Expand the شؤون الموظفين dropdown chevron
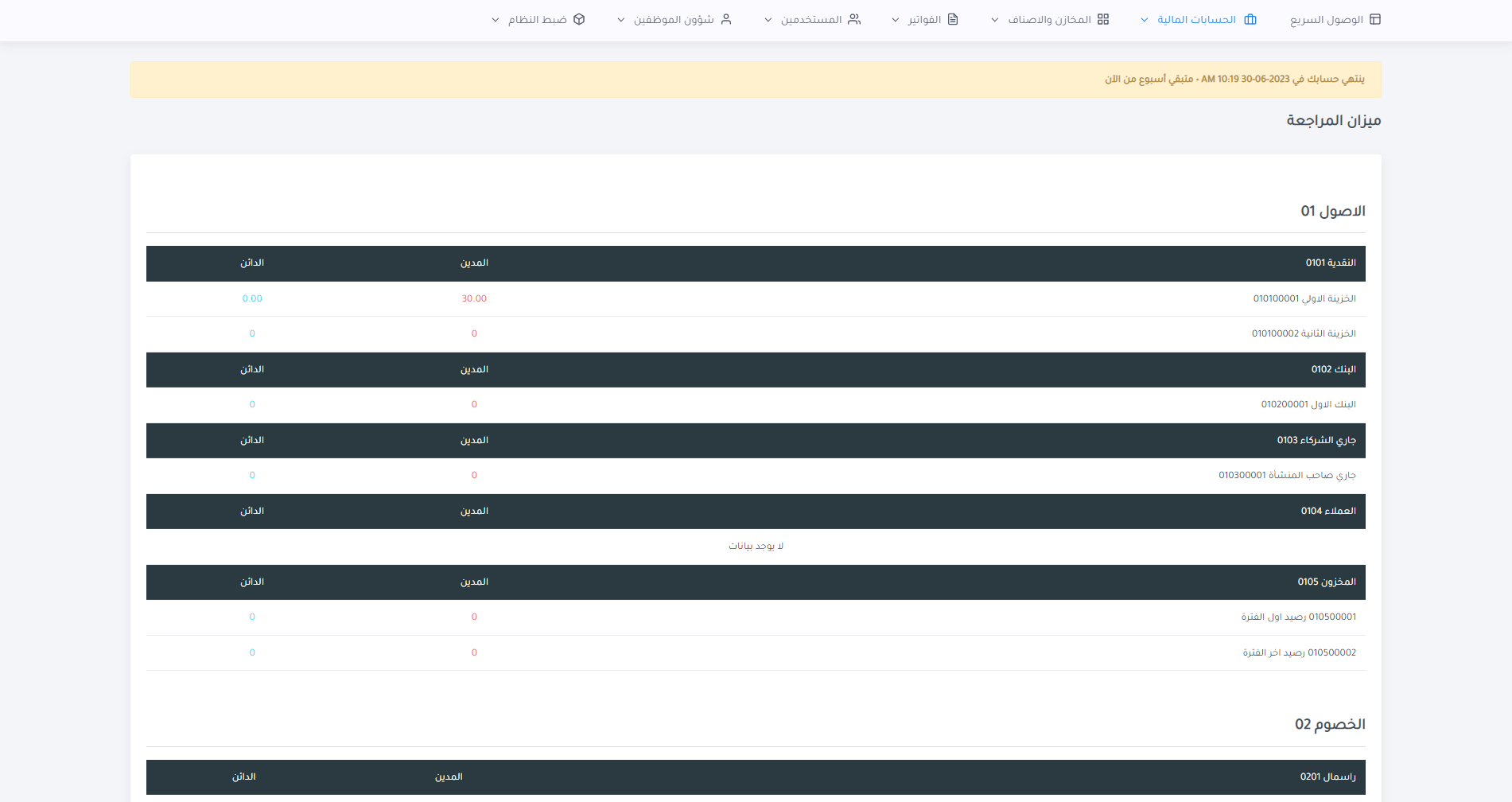Viewport: 1512px width, 802px height. (x=621, y=20)
